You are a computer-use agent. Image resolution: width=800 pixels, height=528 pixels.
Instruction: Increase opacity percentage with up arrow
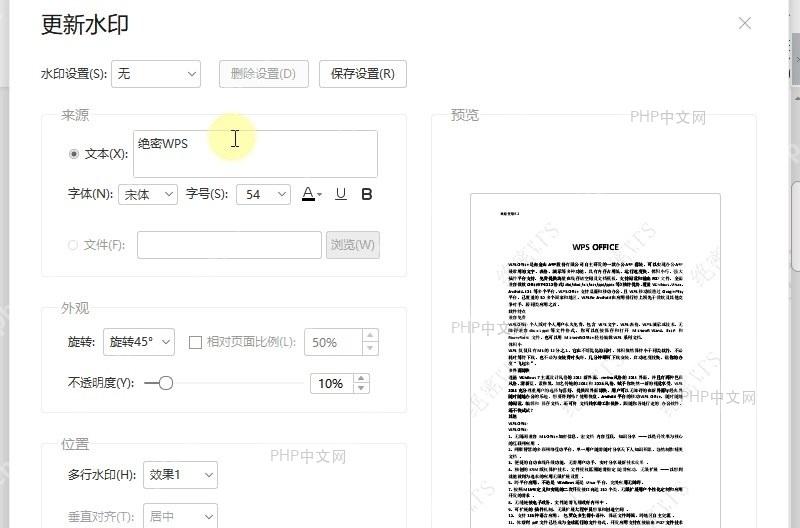[x=361, y=379]
